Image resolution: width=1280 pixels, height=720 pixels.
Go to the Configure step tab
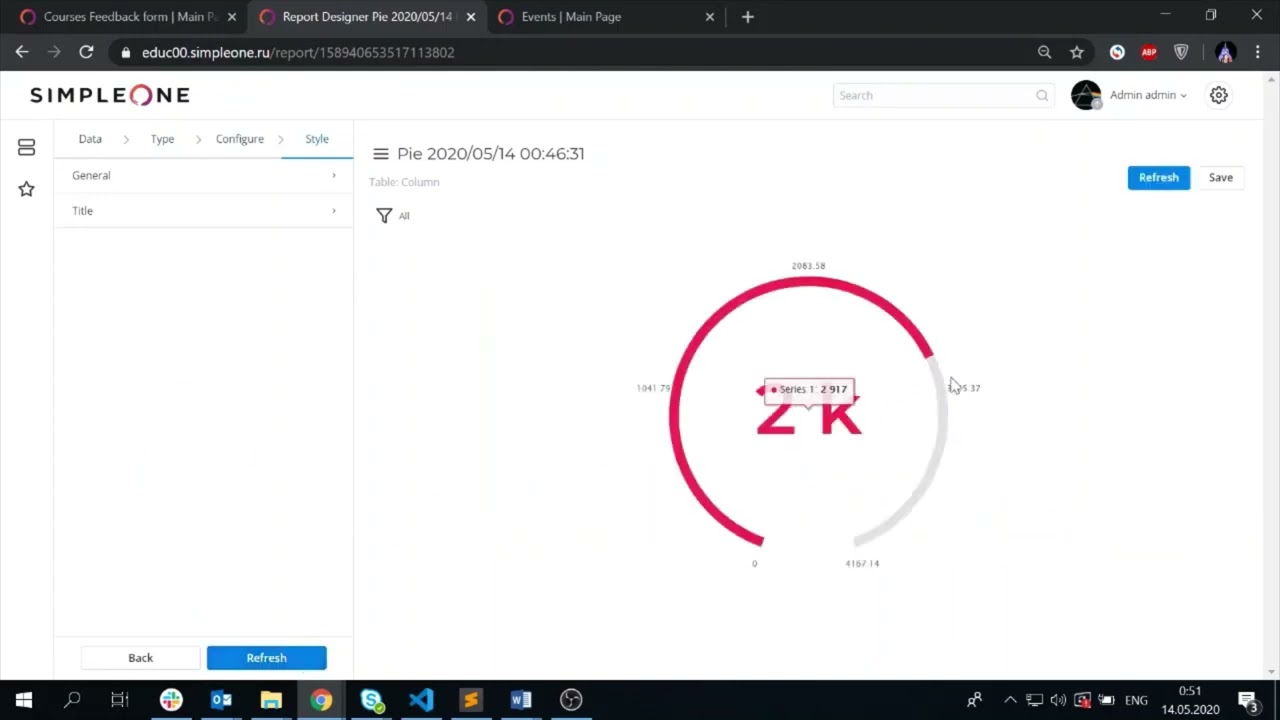pos(240,139)
